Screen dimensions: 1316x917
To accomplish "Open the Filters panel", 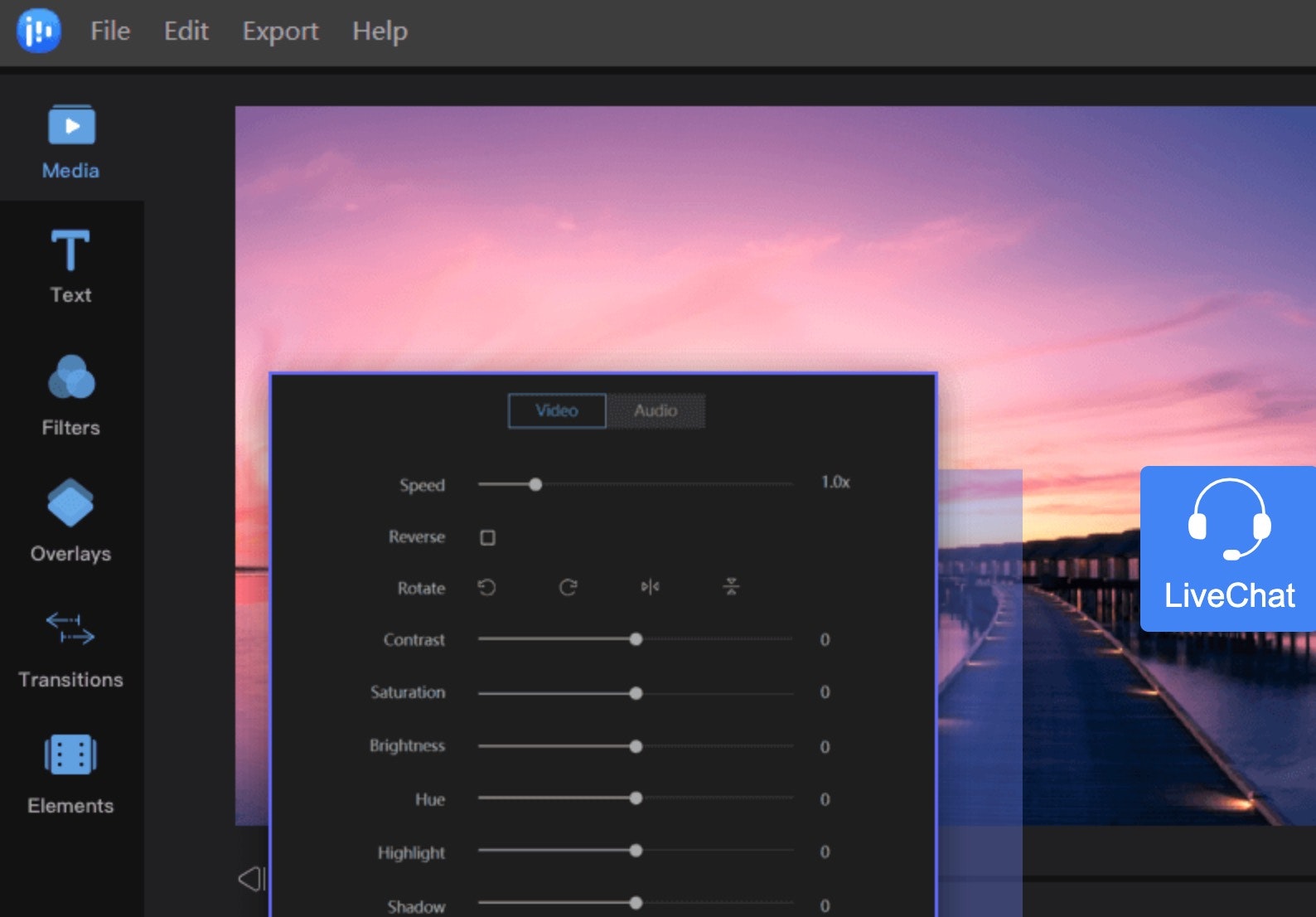I will pos(71,395).
